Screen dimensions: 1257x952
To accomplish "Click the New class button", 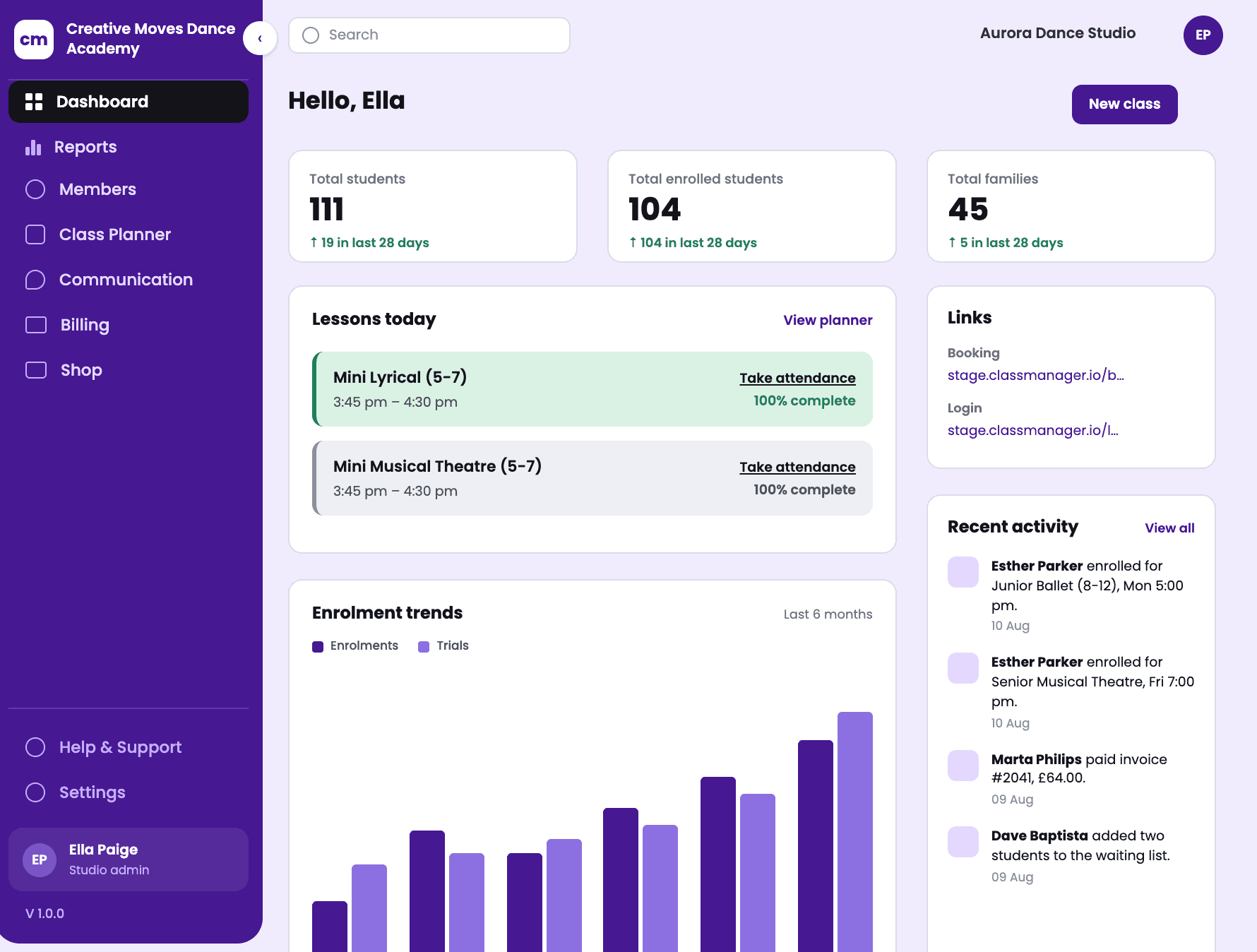I will pos(1125,105).
